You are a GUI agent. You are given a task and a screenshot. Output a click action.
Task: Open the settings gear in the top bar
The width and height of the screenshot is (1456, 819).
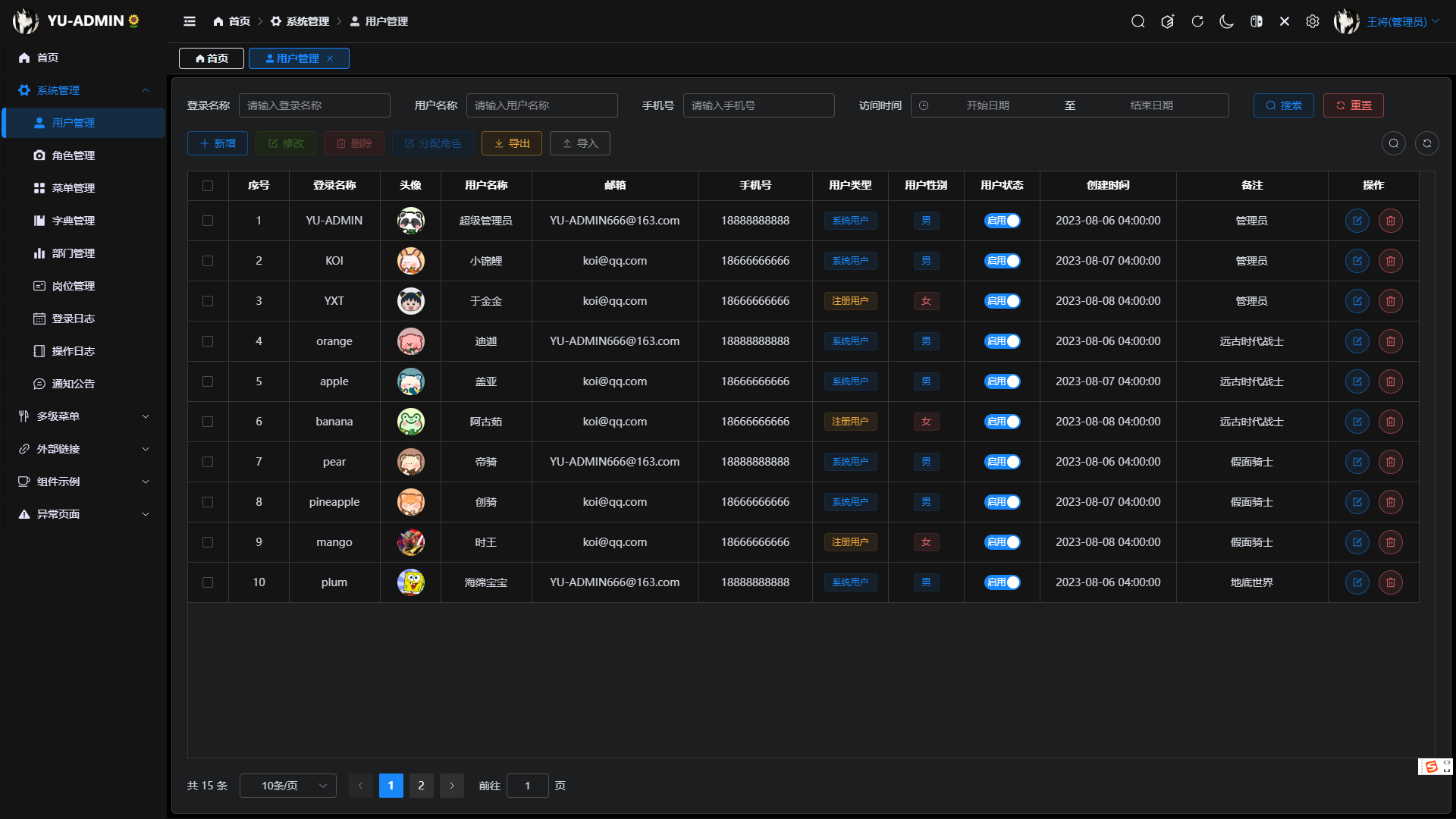click(1313, 21)
